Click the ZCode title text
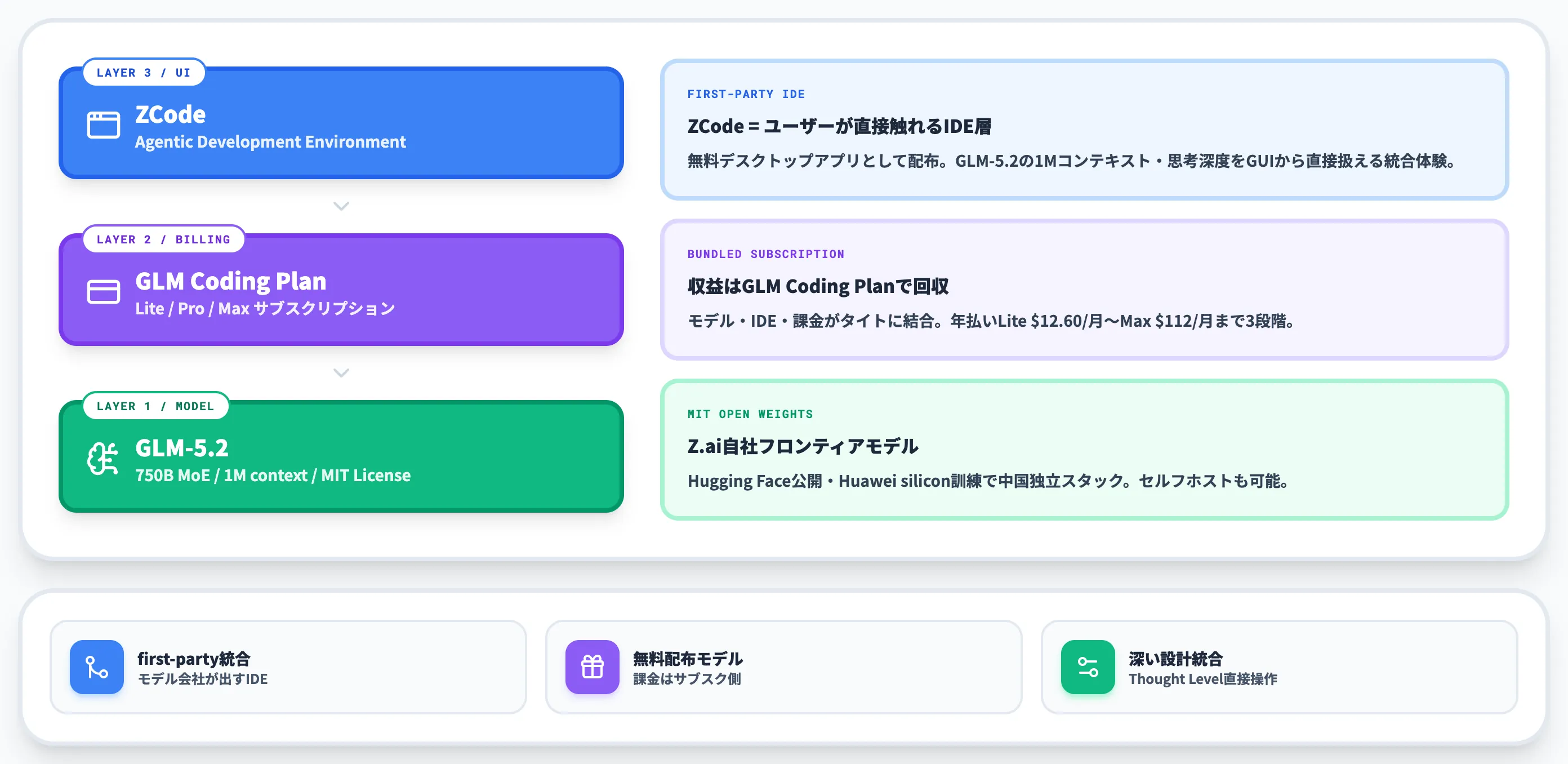This screenshot has height=764, width=1568. click(x=171, y=114)
